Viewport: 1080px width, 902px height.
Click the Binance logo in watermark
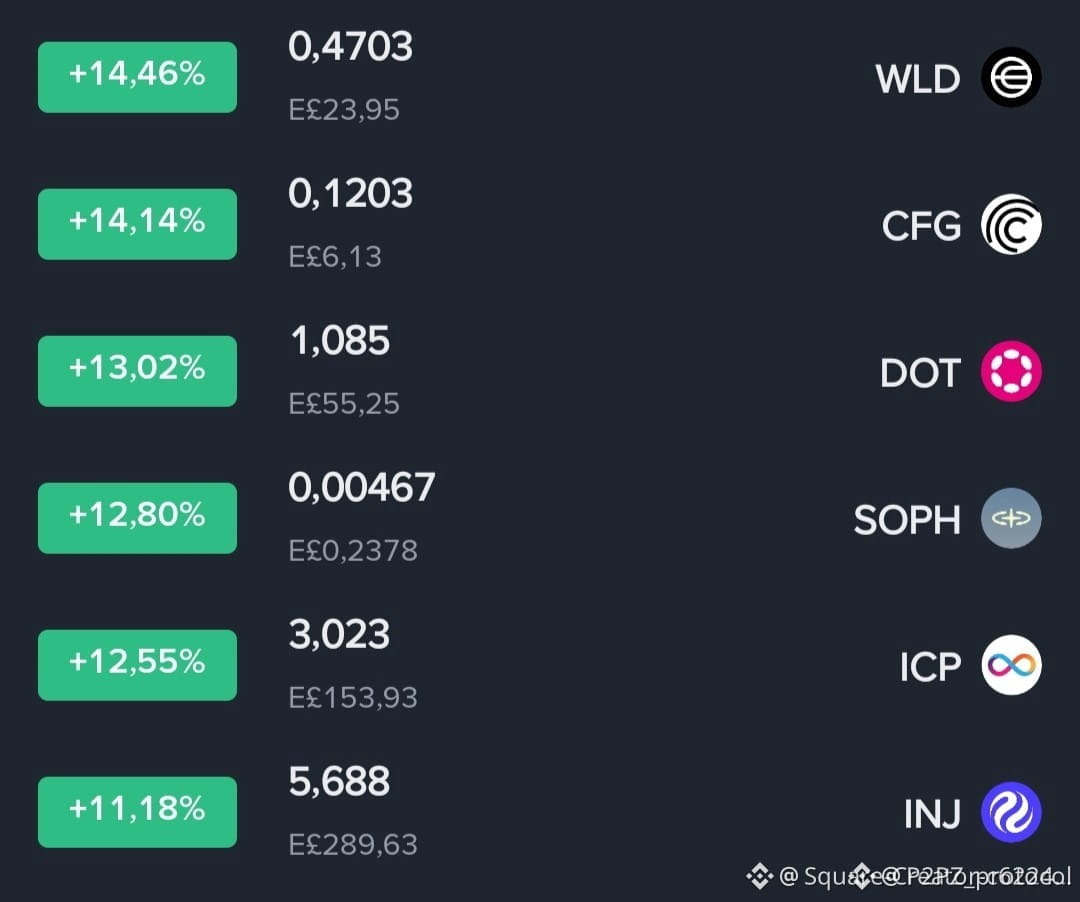point(760,876)
